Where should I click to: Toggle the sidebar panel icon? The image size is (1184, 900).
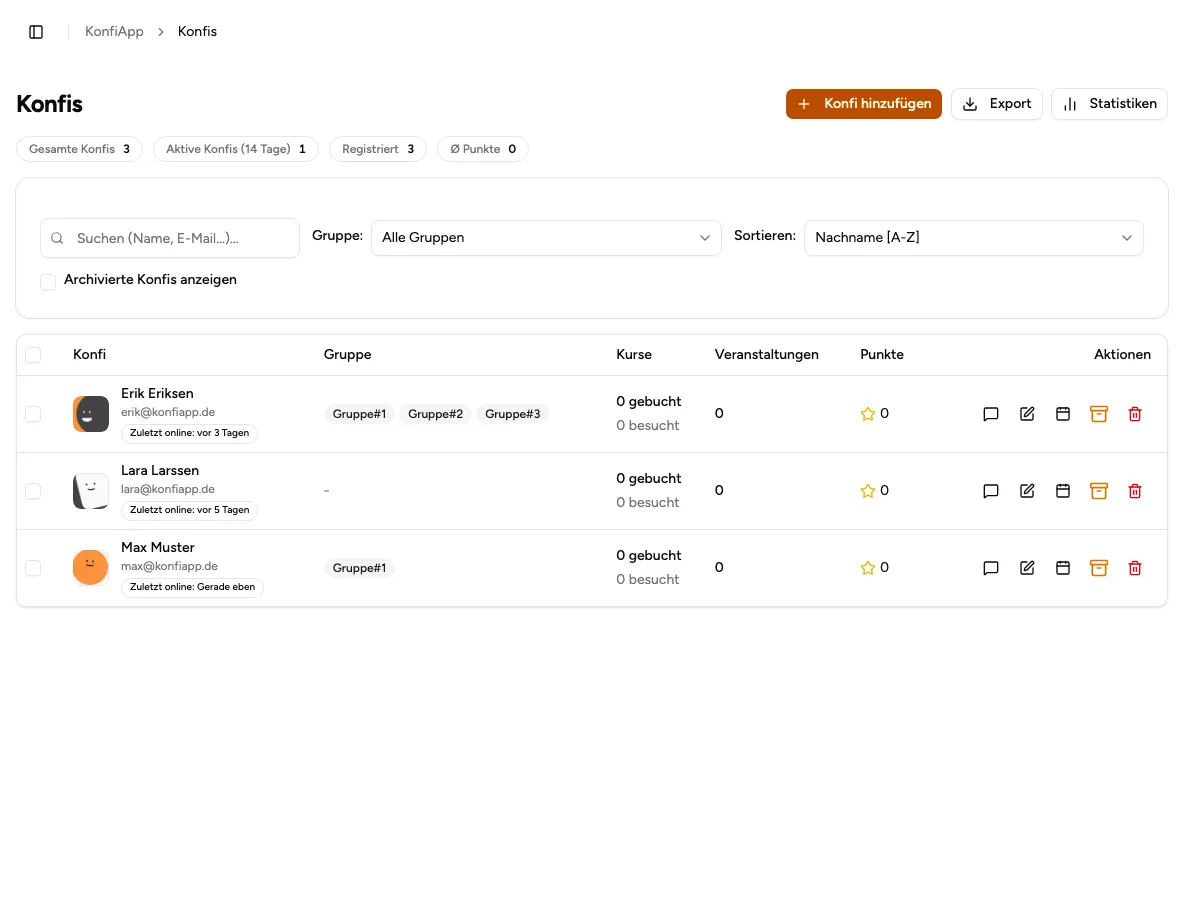tap(36, 32)
